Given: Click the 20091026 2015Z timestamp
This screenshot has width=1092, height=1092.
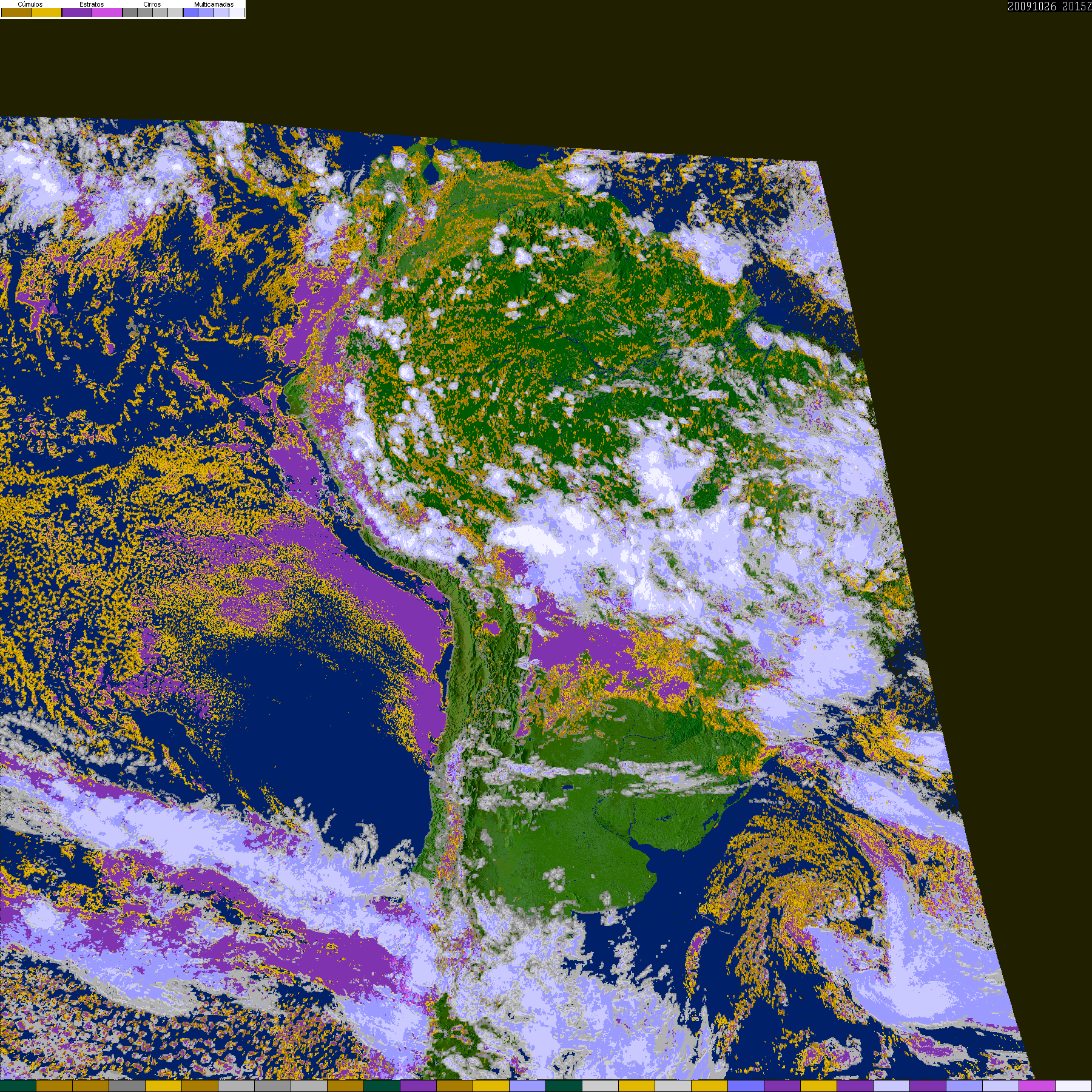Looking at the screenshot, I should [1050, 7].
